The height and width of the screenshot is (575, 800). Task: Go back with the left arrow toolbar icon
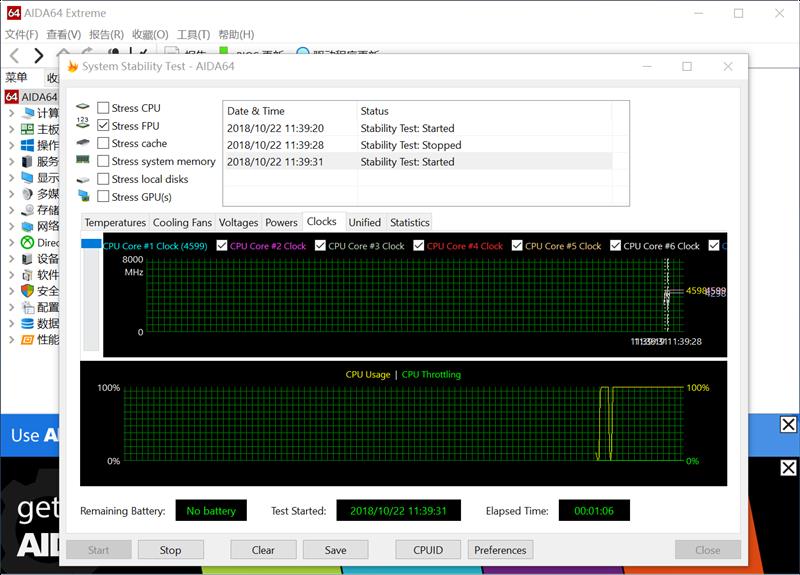14,55
